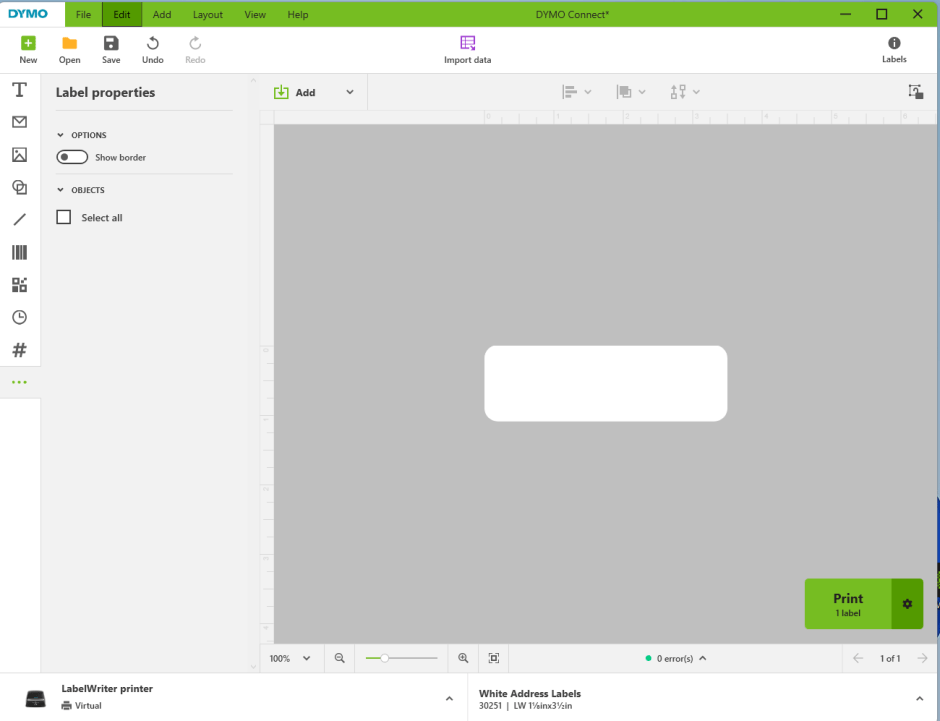Click Import data icon
Viewport: 940px width, 721px height.
point(468,43)
